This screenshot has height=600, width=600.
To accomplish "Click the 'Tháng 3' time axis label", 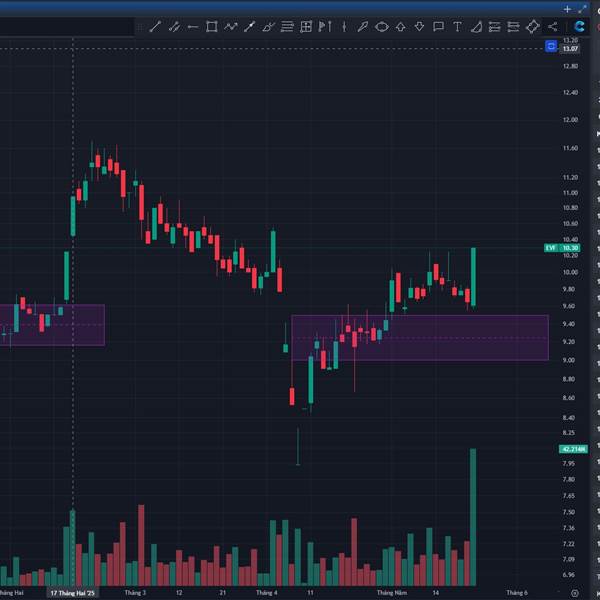I will point(135,593).
